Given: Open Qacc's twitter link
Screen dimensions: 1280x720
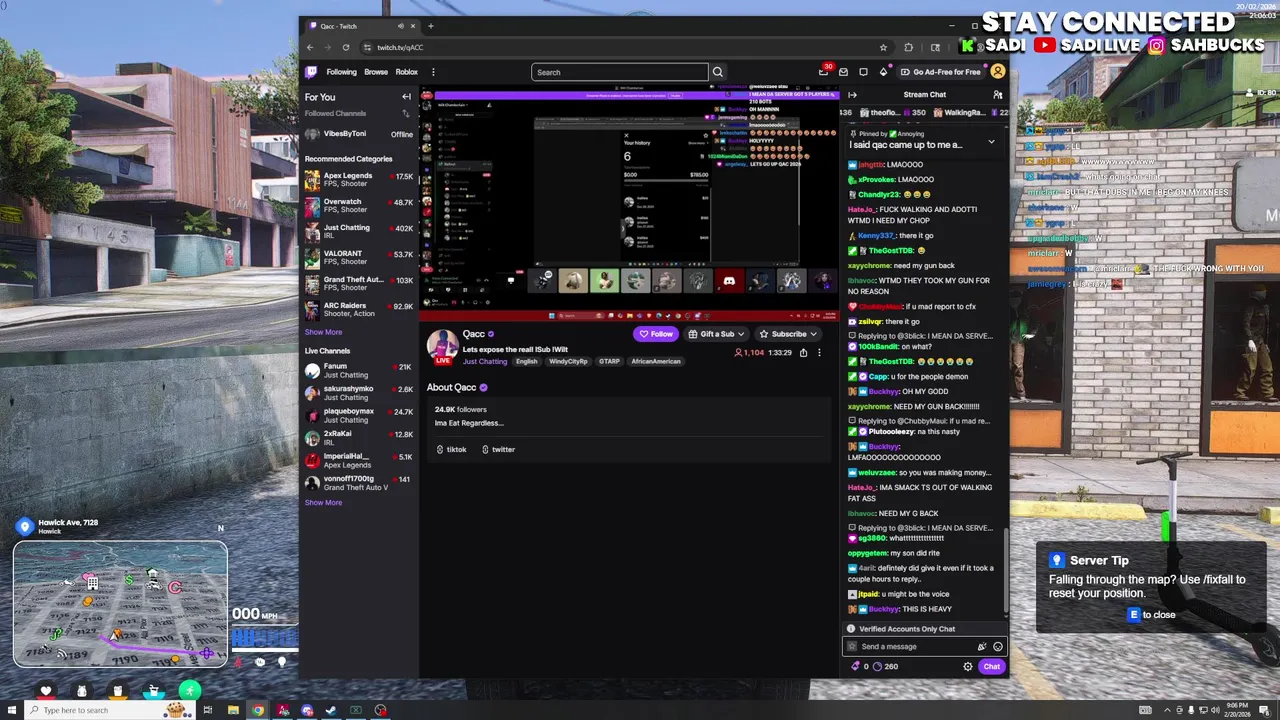Looking at the screenshot, I should click(498, 449).
